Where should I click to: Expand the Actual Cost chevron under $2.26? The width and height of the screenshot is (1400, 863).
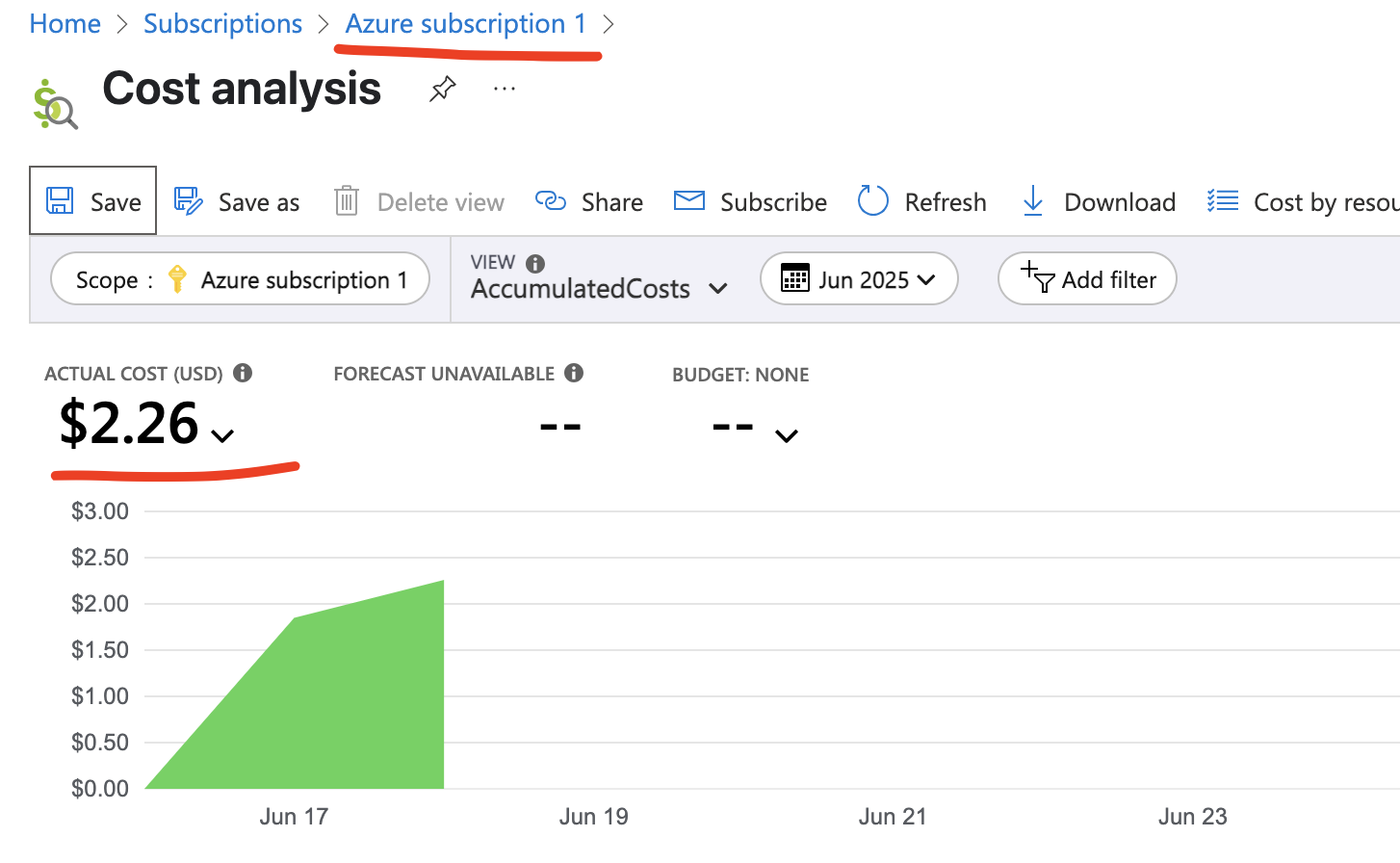point(222,437)
